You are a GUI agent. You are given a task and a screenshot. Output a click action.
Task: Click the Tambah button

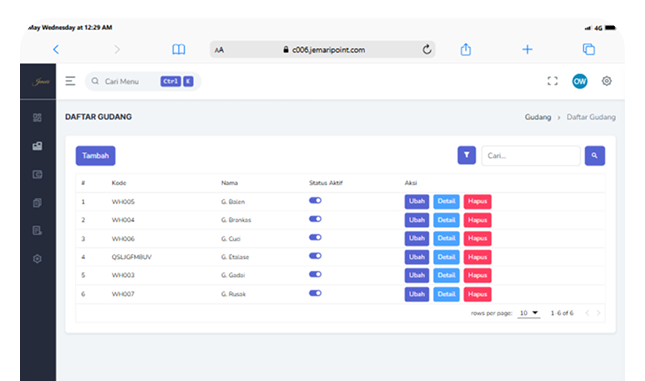click(95, 156)
